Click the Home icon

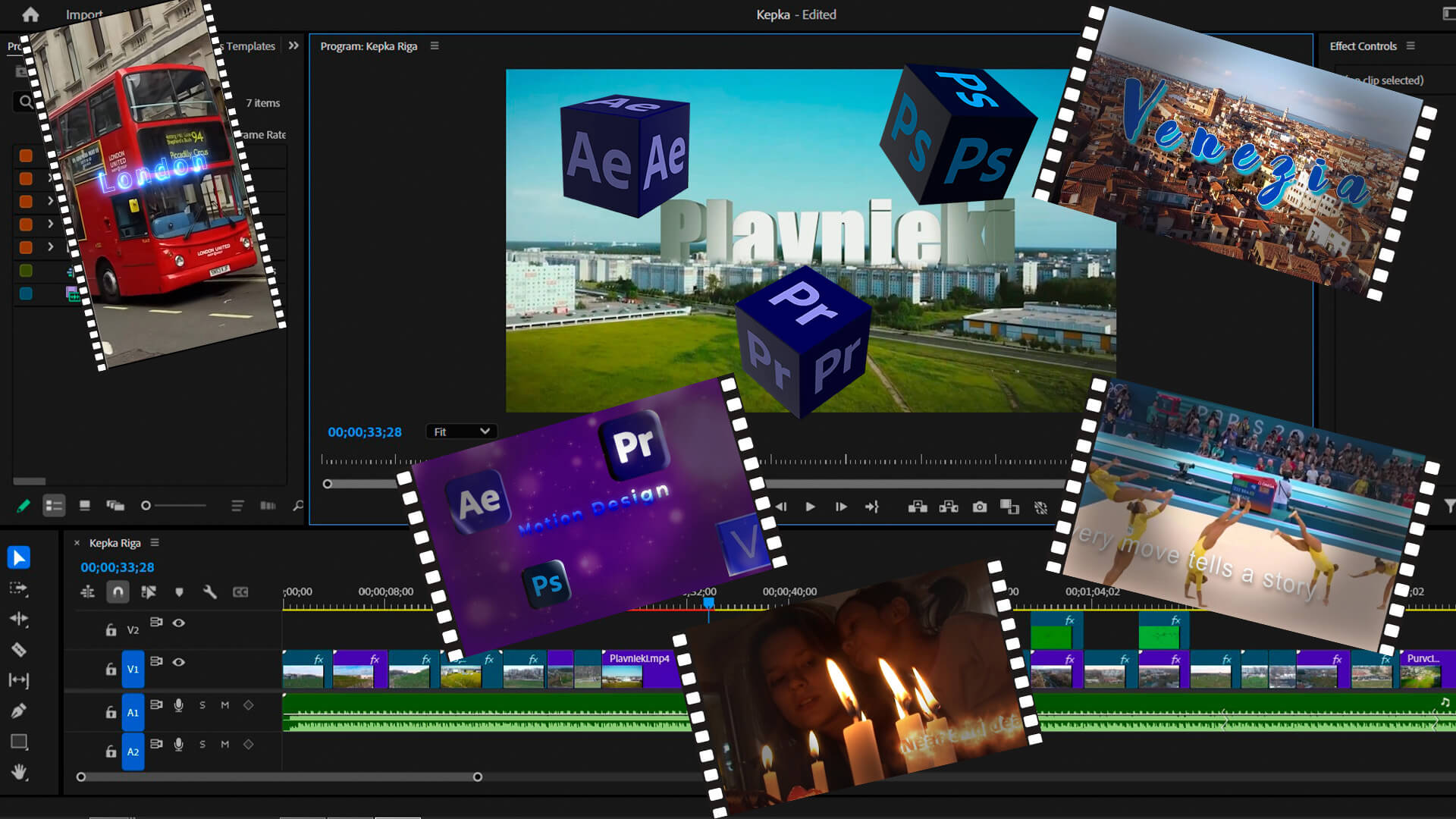point(30,14)
